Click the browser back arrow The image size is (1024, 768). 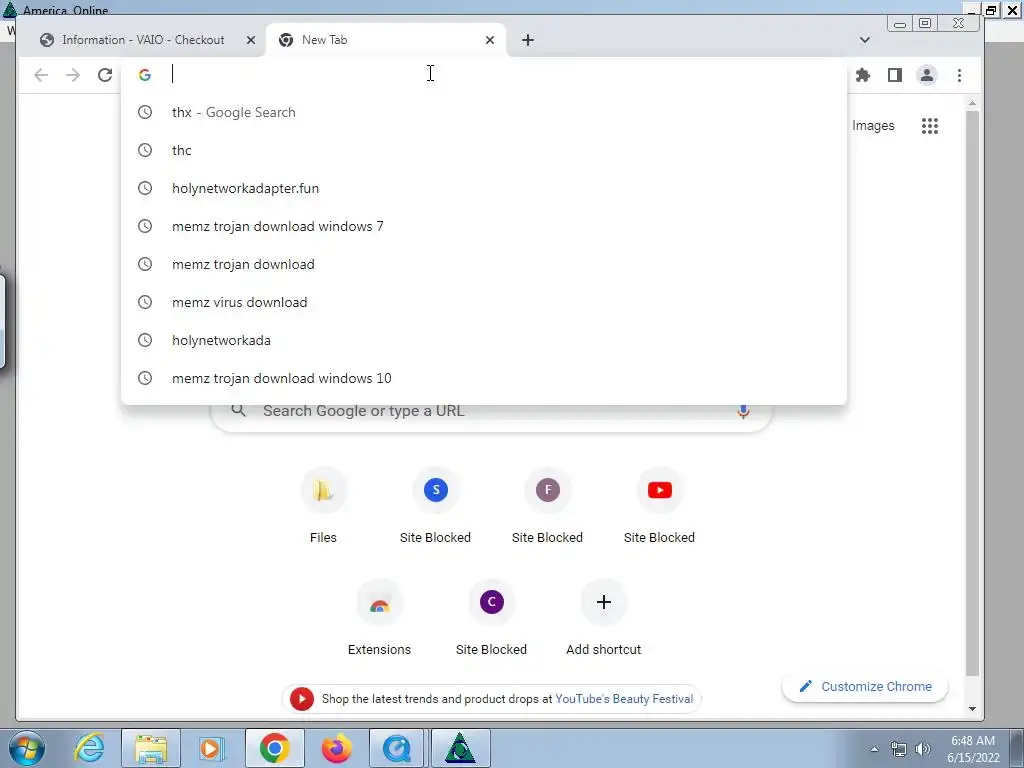[x=41, y=75]
